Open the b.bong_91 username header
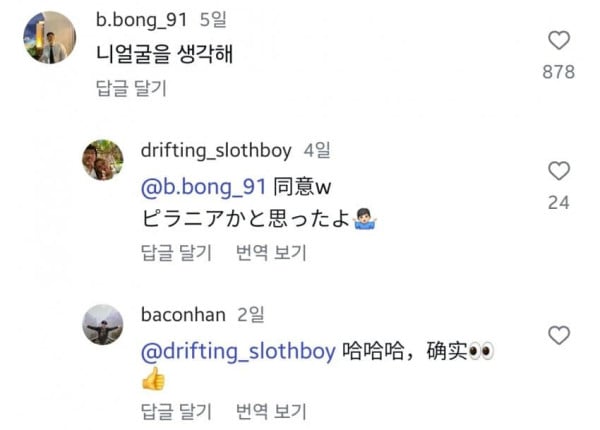This screenshot has height=430, width=600. [x=143, y=19]
